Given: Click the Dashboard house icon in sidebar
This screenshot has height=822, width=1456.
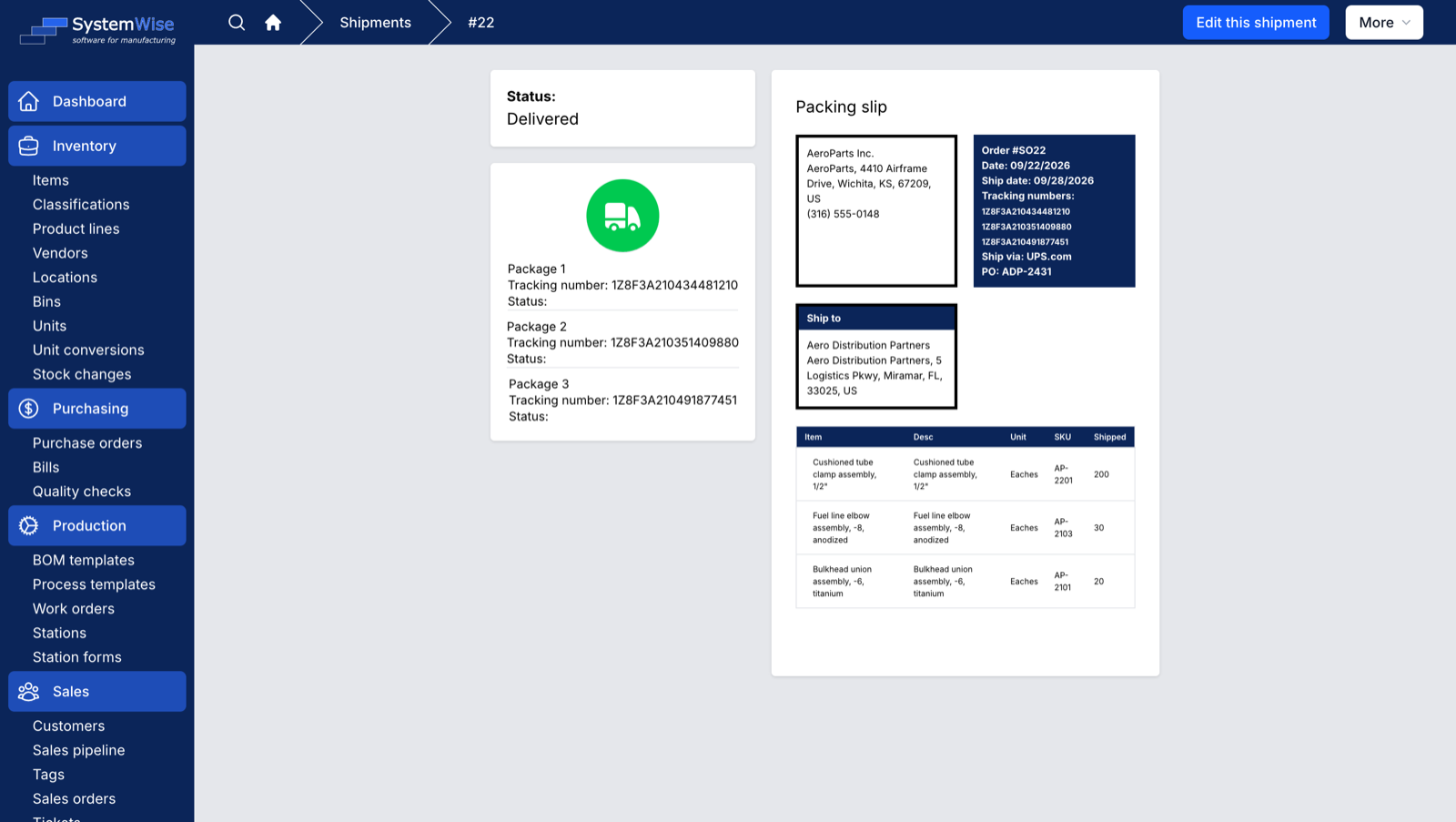Looking at the screenshot, I should pos(29,101).
